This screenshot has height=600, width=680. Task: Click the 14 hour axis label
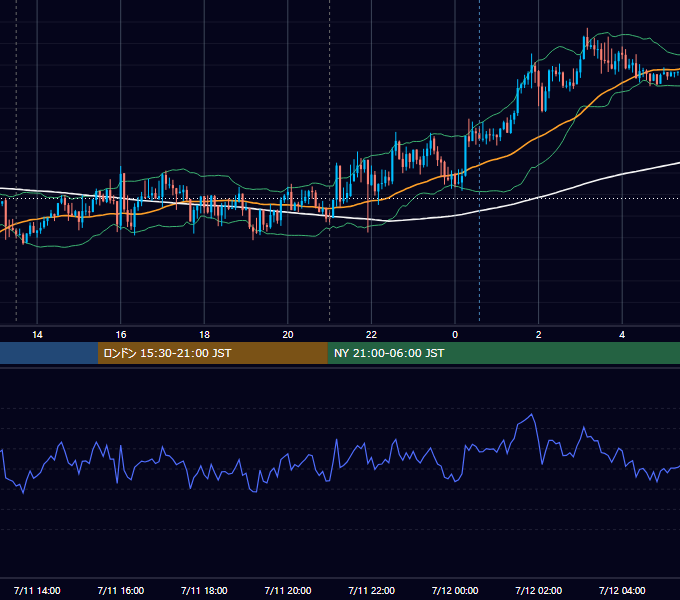[37, 335]
